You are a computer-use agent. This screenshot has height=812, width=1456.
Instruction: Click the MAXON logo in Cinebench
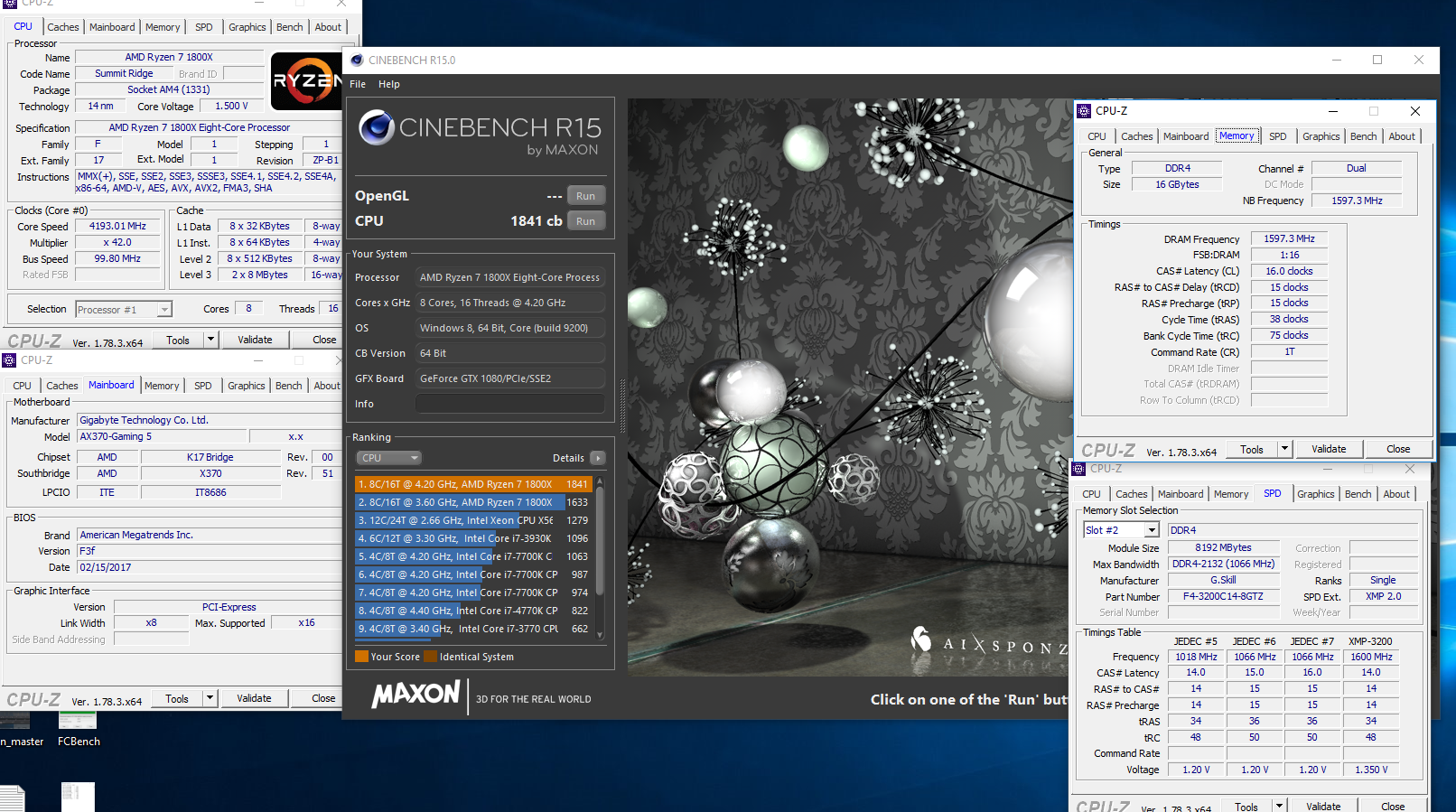coord(416,694)
